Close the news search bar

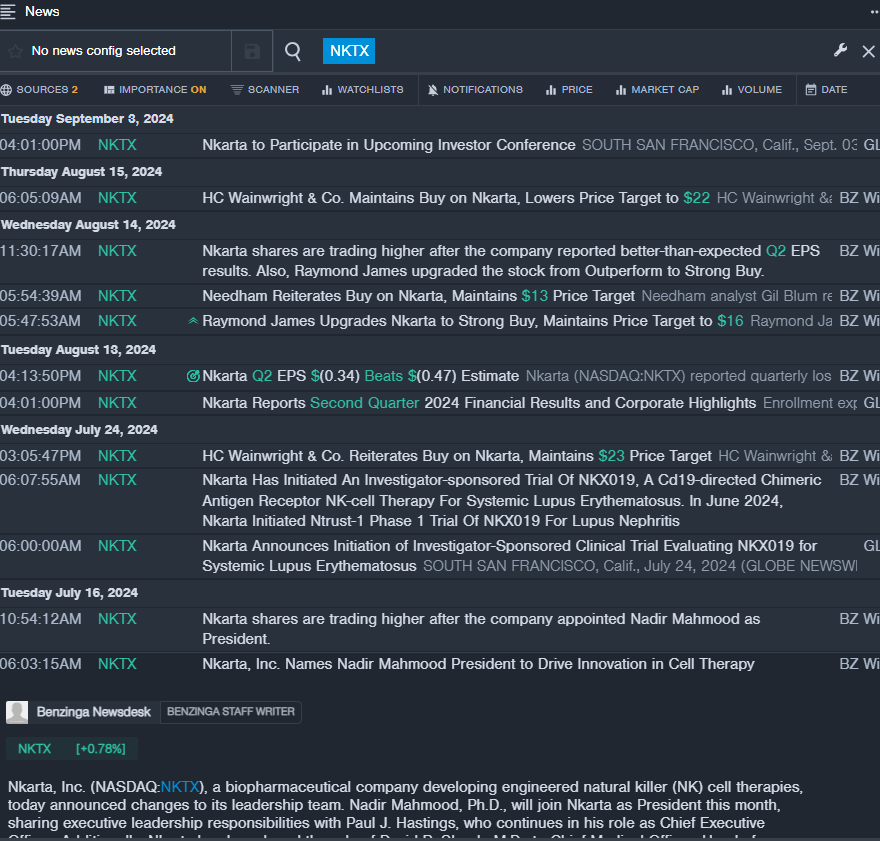point(868,51)
